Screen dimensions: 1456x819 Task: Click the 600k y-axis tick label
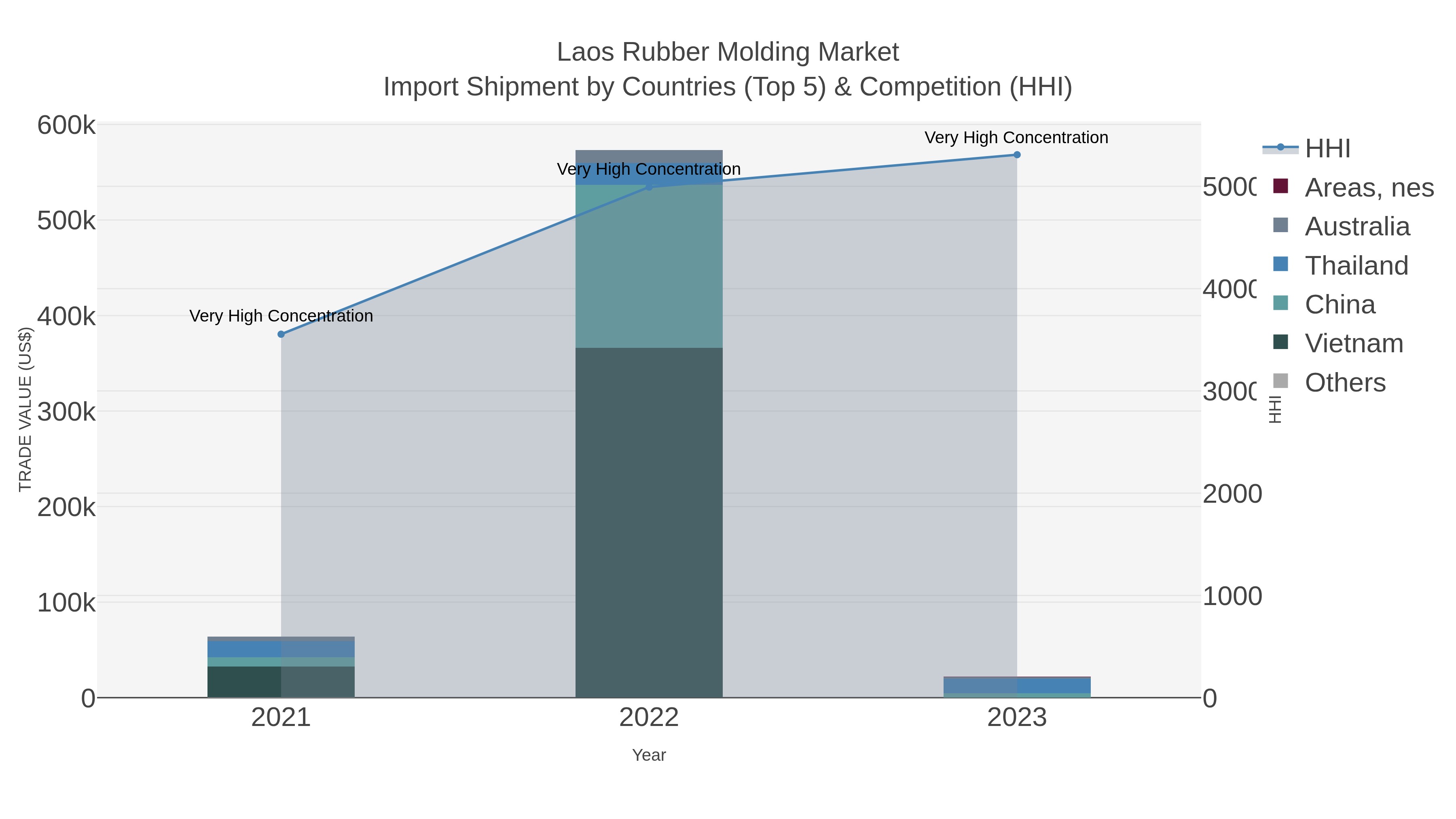coord(66,125)
